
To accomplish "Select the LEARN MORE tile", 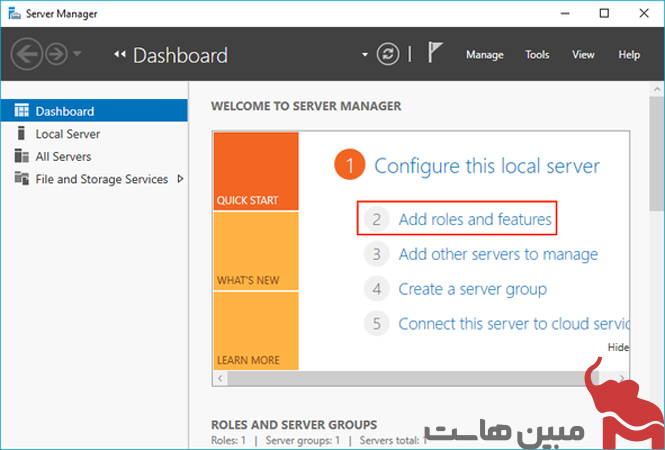I will (x=256, y=331).
